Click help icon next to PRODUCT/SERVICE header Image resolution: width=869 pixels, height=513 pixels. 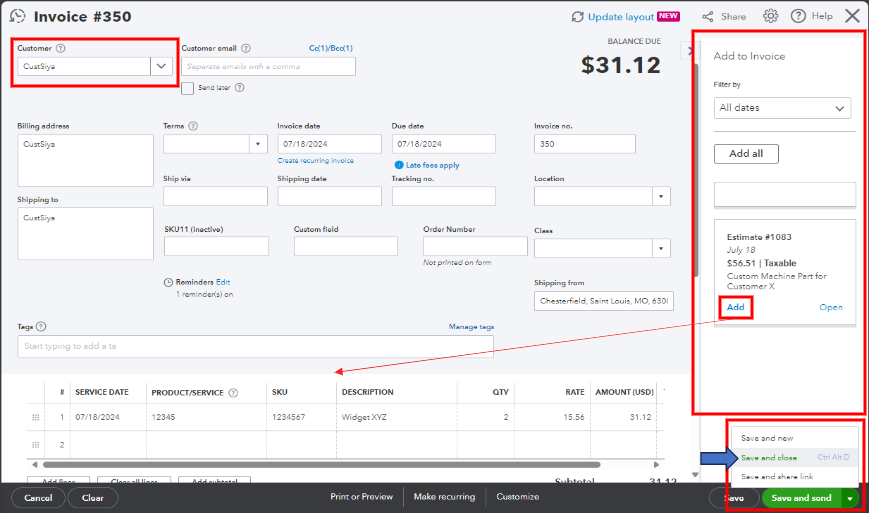point(233,393)
